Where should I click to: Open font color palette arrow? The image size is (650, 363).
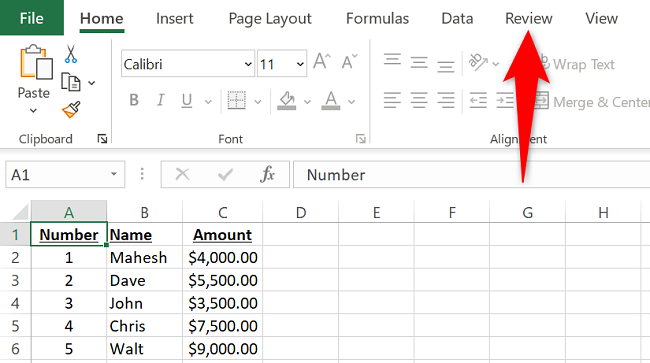click(x=352, y=102)
